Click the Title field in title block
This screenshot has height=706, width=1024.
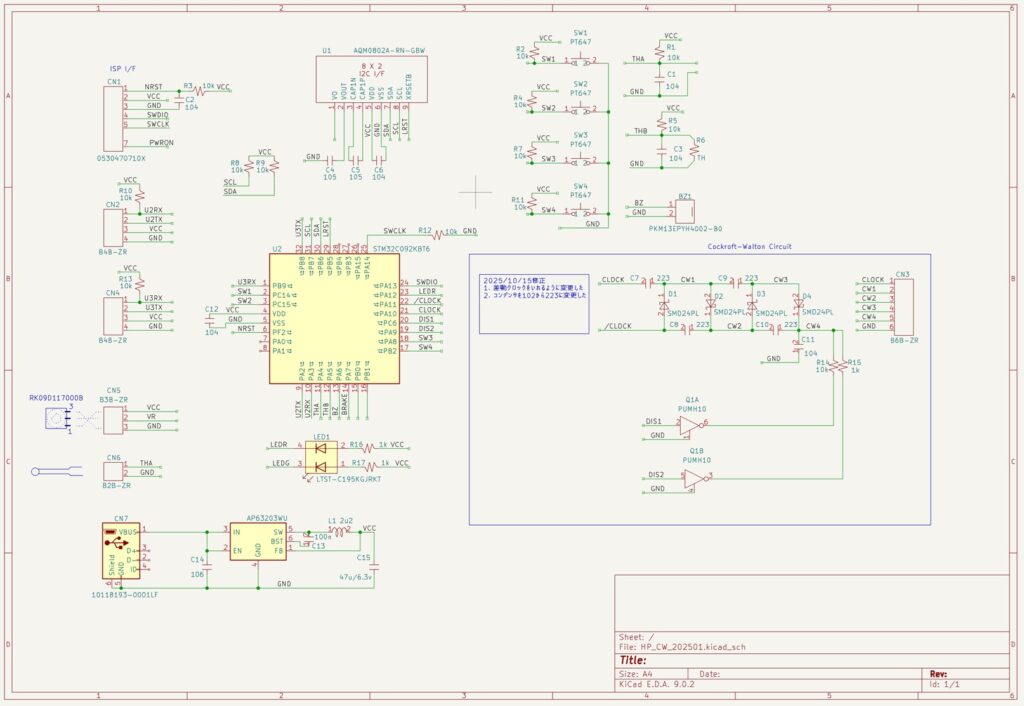633,660
